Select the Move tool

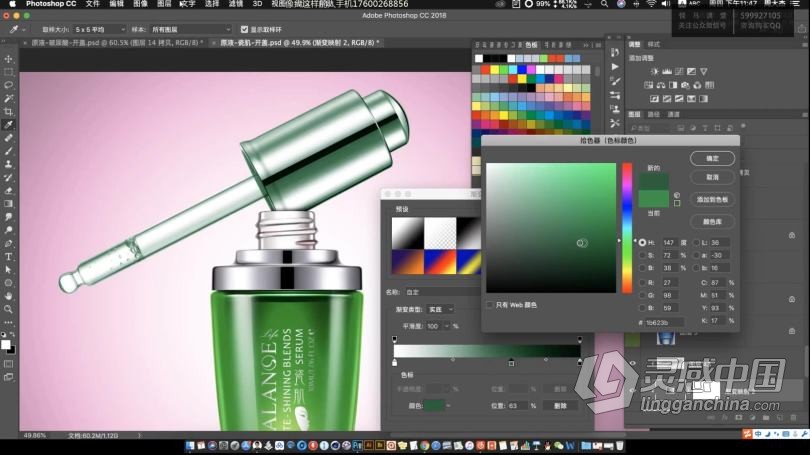pos(8,59)
